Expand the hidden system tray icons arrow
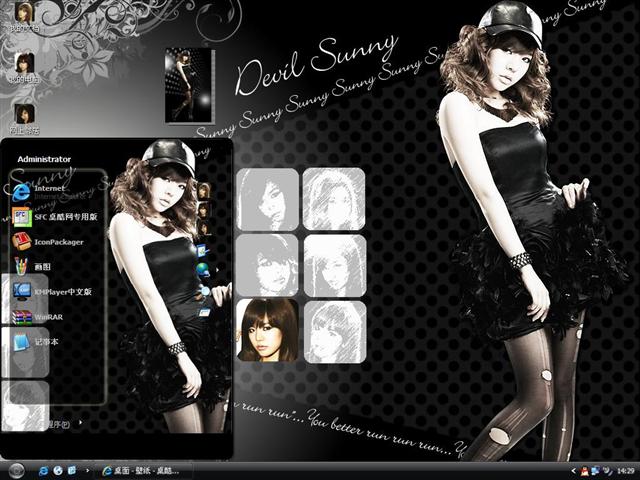Screen dimensions: 640x480 (573, 471)
